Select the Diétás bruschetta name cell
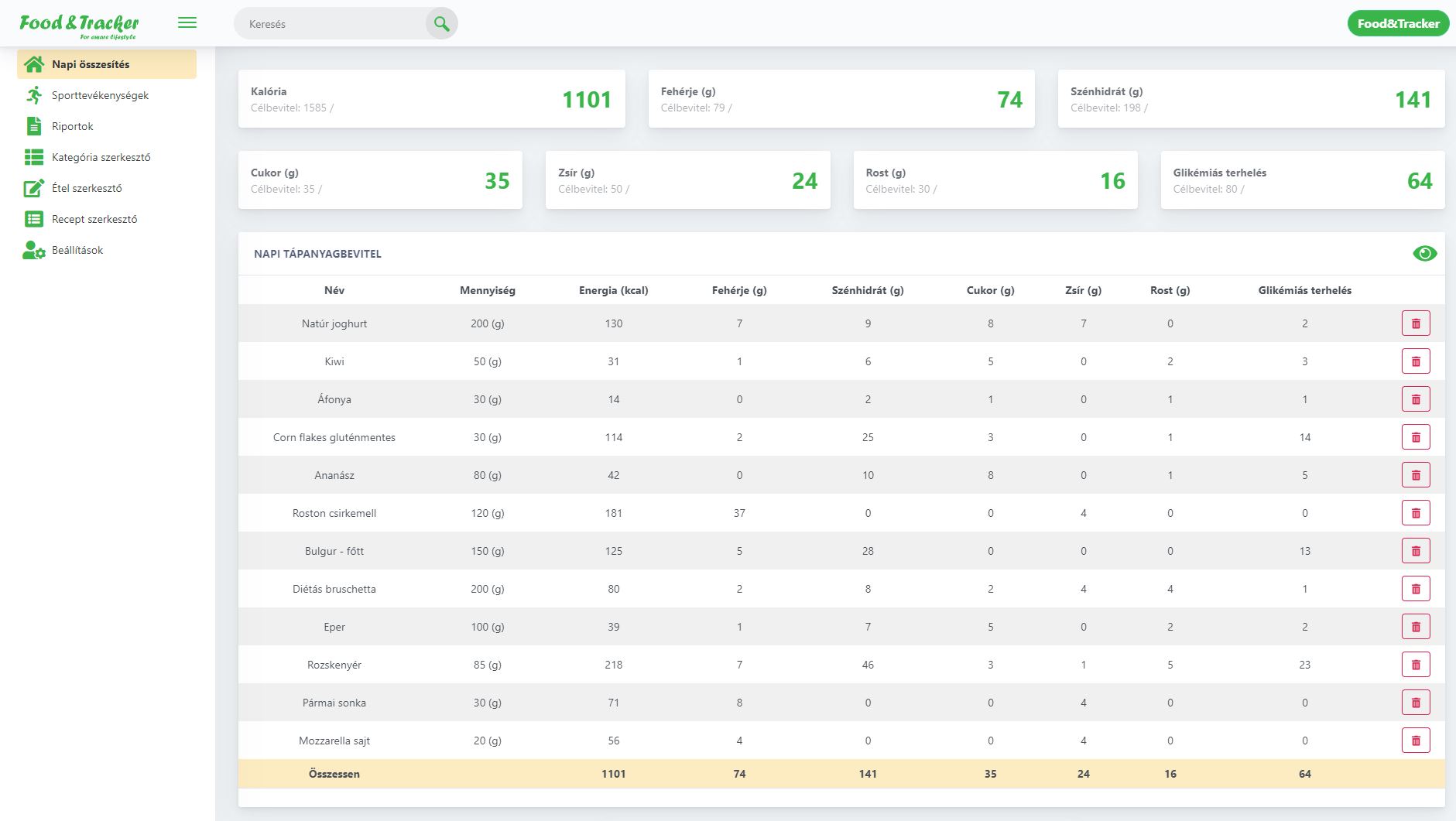Viewport: 1456px width, 821px height. pyautogui.click(x=334, y=589)
